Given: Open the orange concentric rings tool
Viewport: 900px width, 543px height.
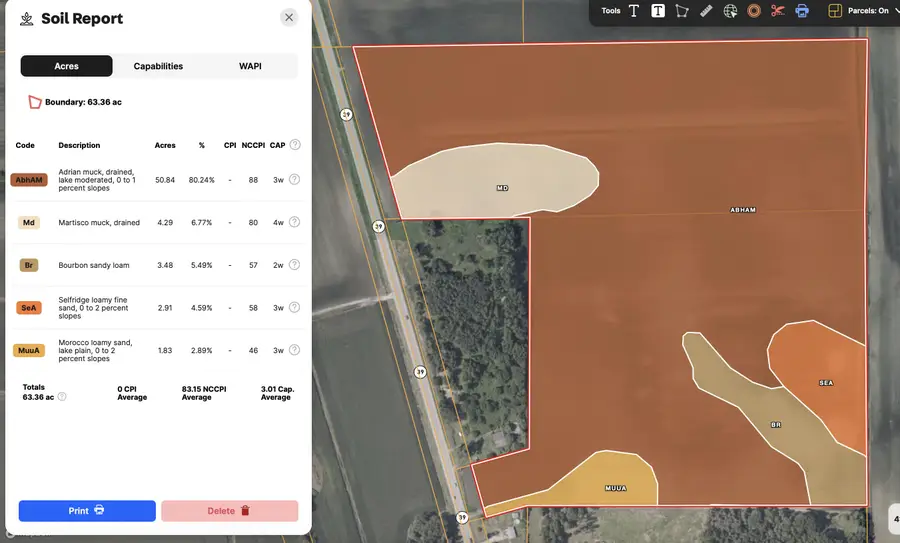Looking at the screenshot, I should pos(754,11).
